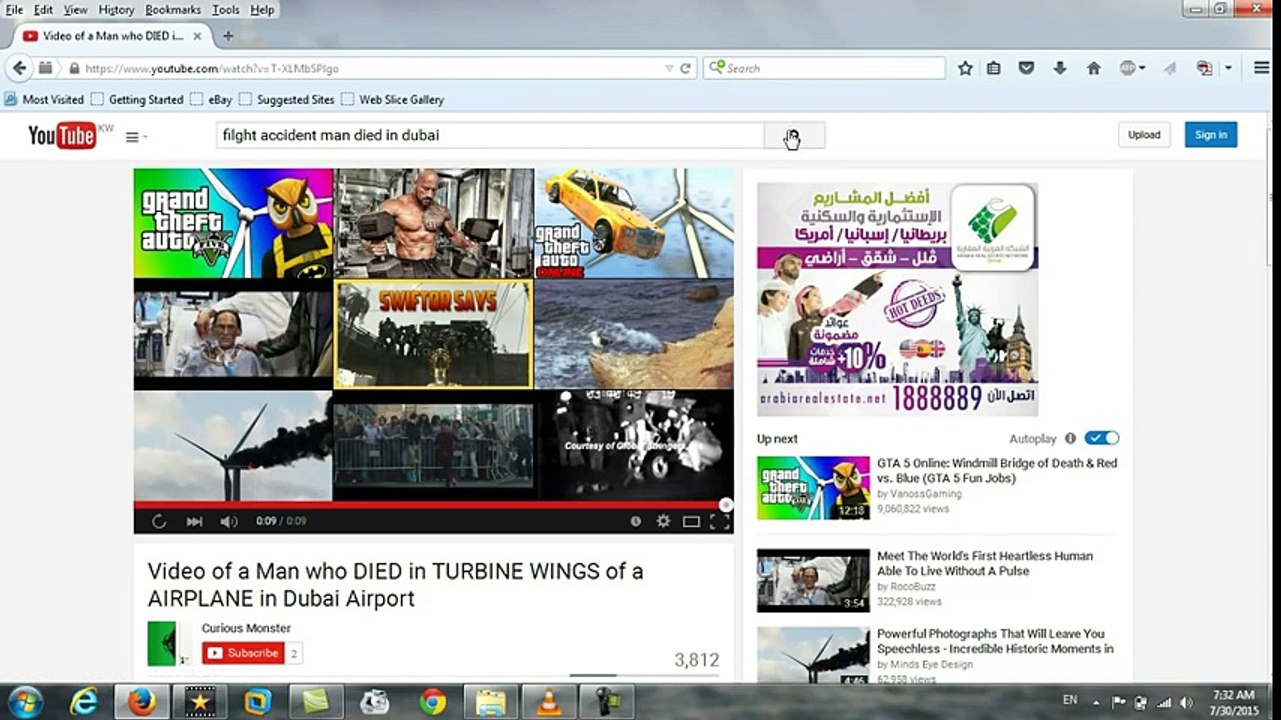The image size is (1281, 720).
Task: Click the YouTube search magnifier button
Action: [x=794, y=135]
